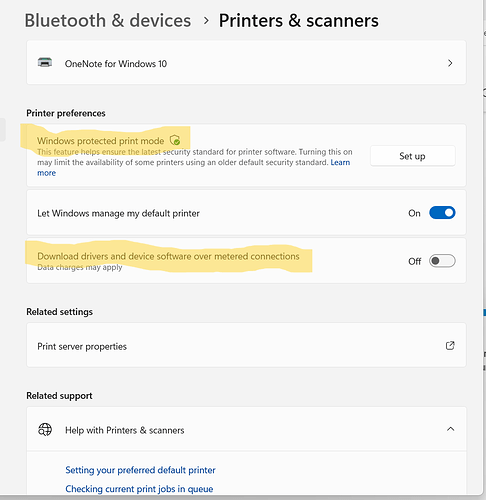Open OneNote printer details via chevron arrow
Screen dimensions: 486x500
pyautogui.click(x=450, y=63)
